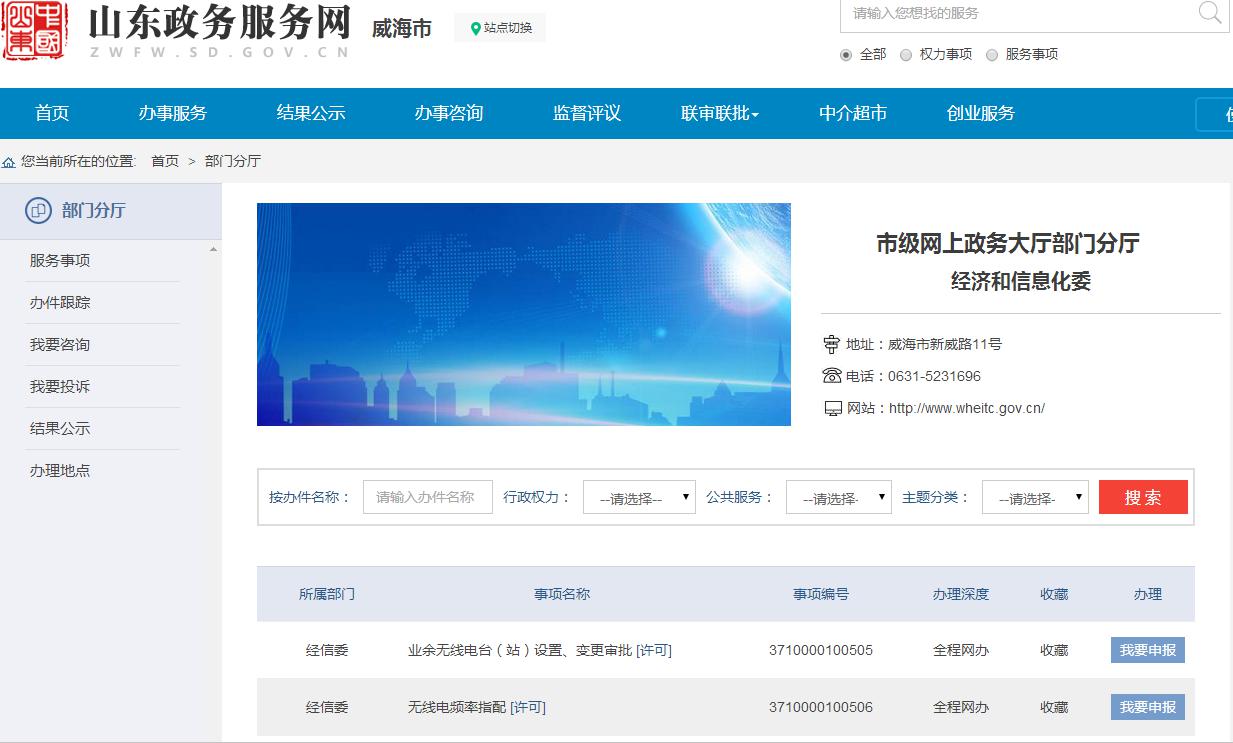The height and width of the screenshot is (743, 1233).
Task: Open the 办事服务 navigation menu
Action: (172, 114)
